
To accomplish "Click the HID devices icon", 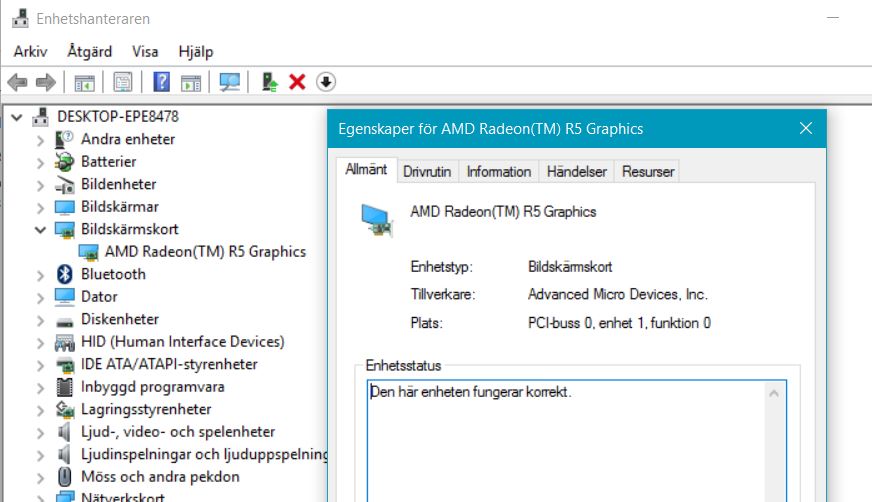I will pyautogui.click(x=65, y=342).
